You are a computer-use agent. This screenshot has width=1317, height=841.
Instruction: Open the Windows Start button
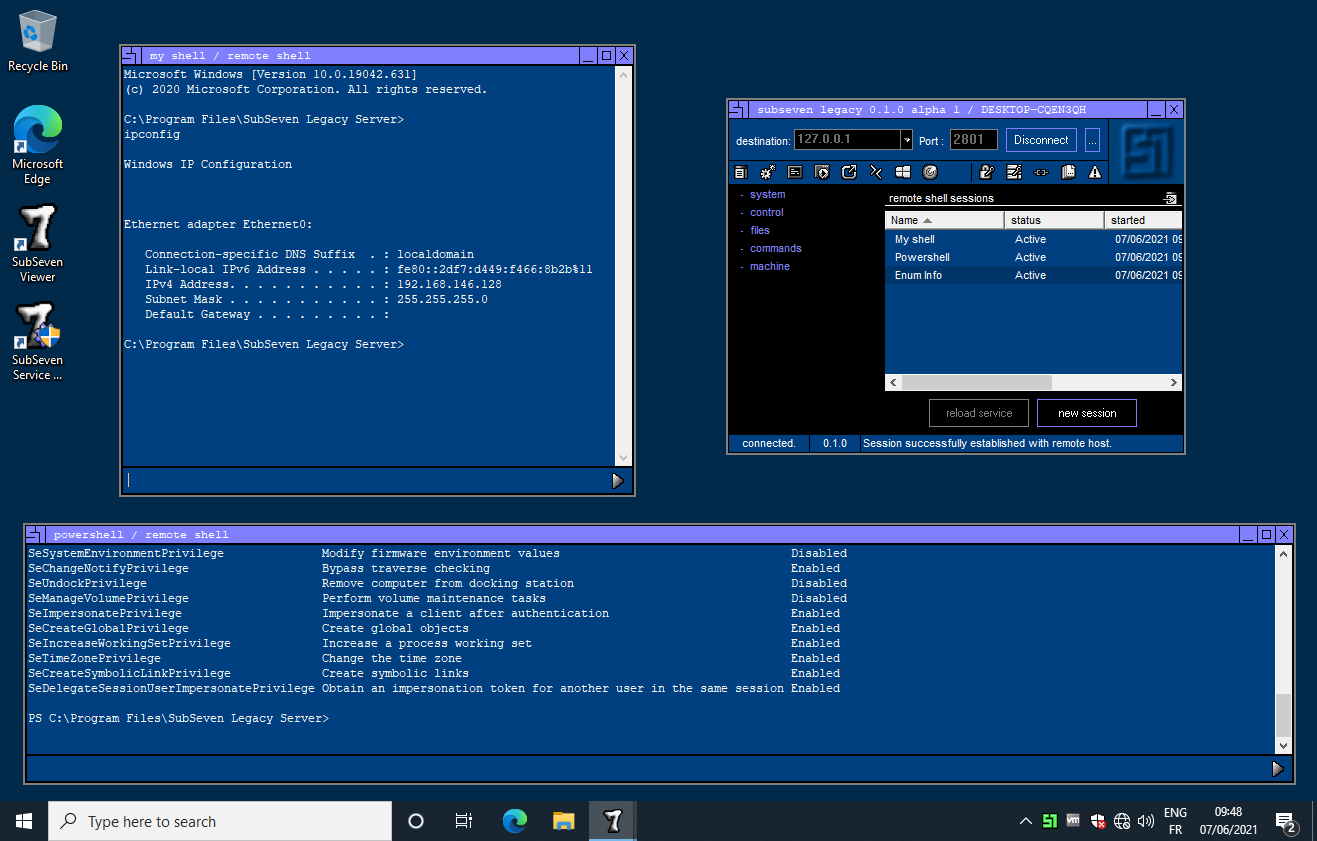click(x=24, y=821)
